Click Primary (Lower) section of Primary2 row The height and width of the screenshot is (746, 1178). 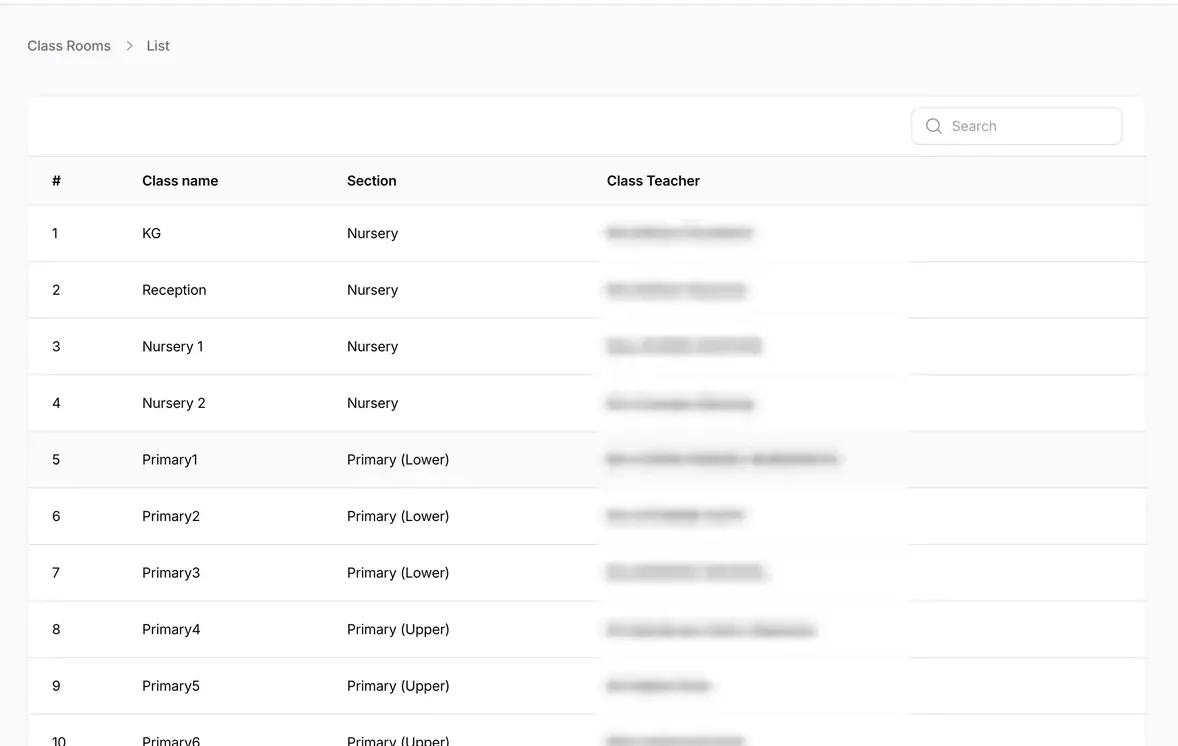(398, 516)
